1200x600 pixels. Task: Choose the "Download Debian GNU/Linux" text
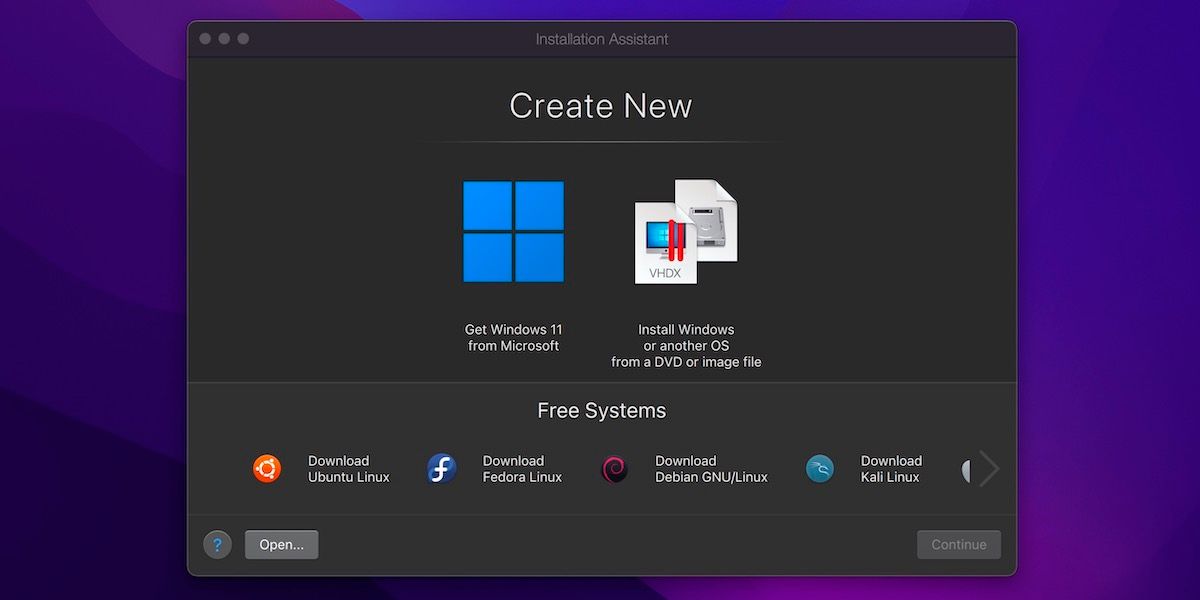click(711, 469)
